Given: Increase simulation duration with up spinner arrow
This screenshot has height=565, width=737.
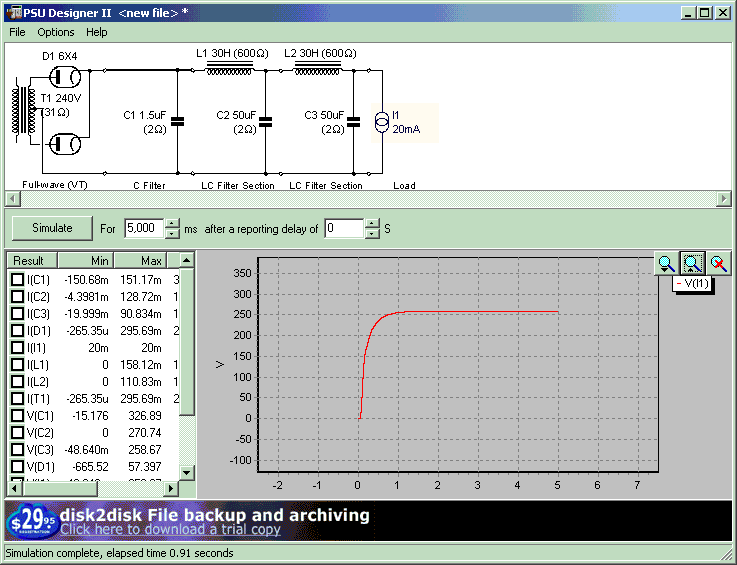Looking at the screenshot, I should coord(172,223).
